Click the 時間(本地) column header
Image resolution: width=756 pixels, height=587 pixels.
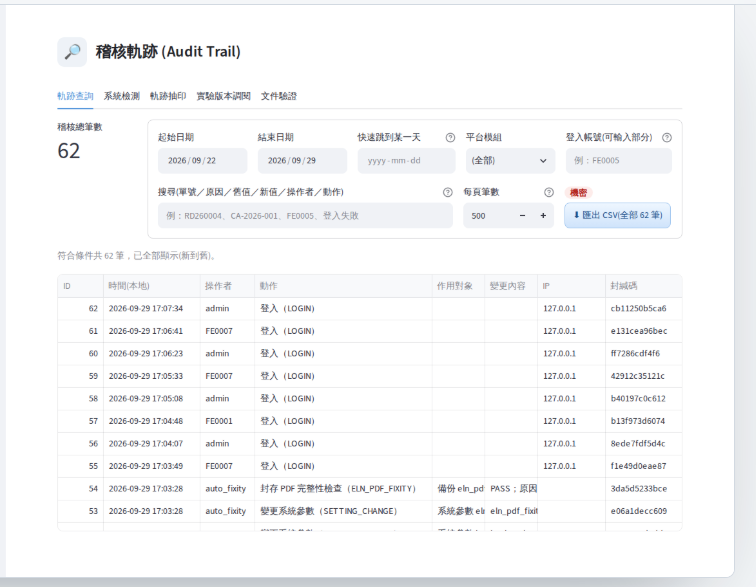152,286
